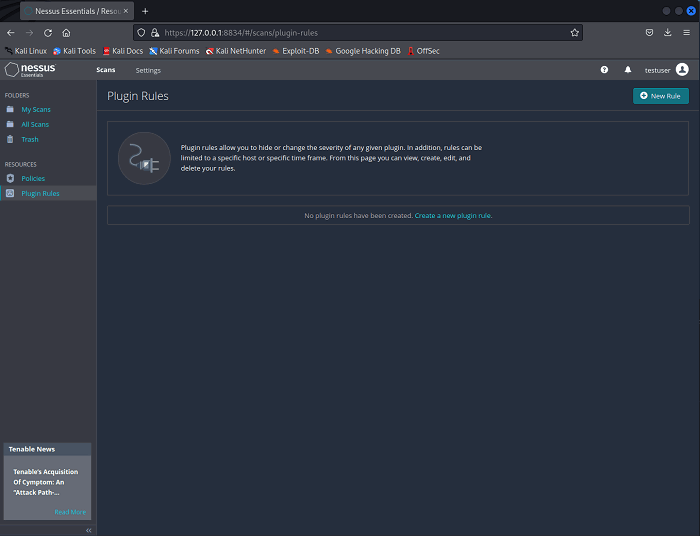Open the Firefox downloads icon

tap(667, 33)
